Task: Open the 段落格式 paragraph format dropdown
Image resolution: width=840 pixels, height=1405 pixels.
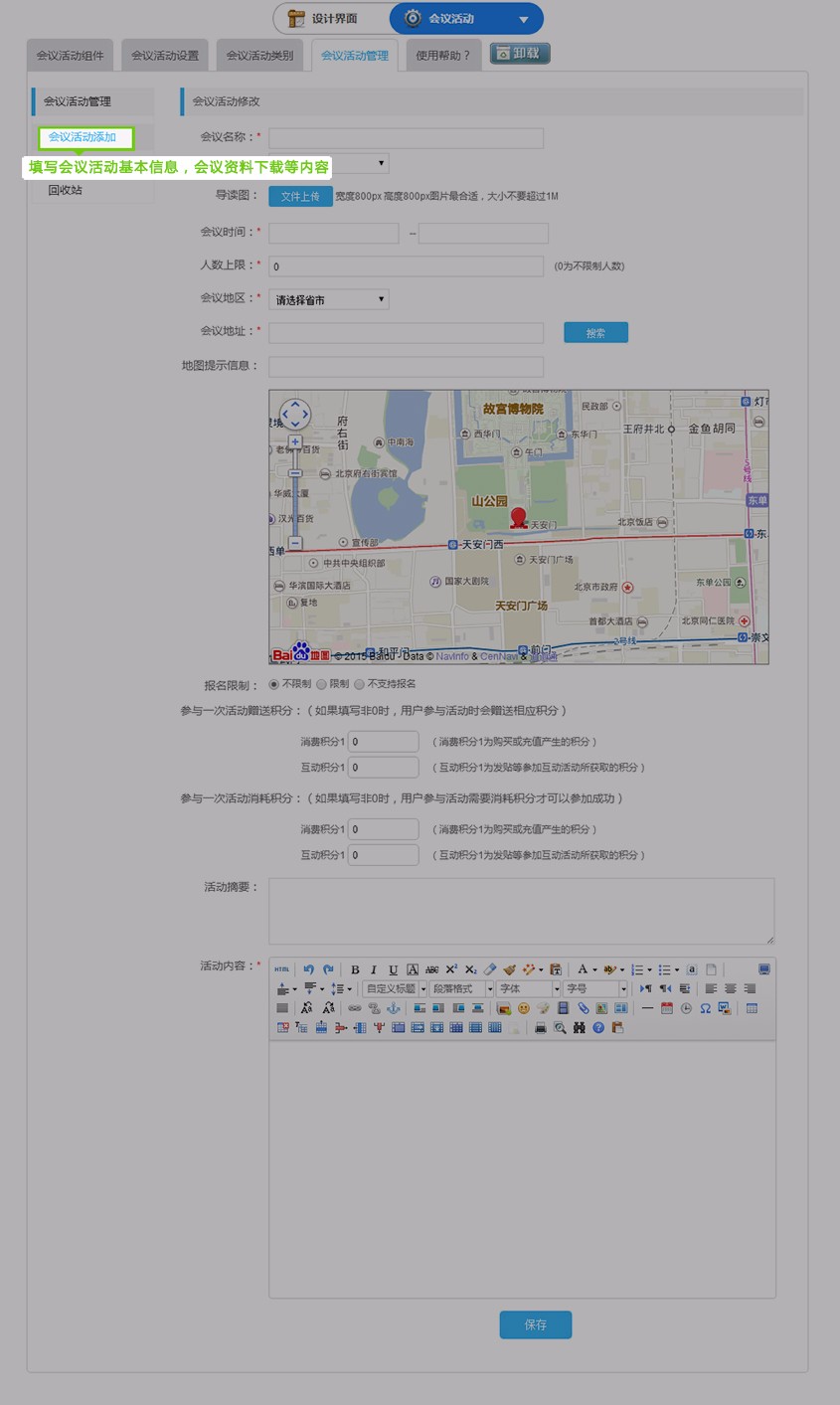Action: [x=460, y=989]
